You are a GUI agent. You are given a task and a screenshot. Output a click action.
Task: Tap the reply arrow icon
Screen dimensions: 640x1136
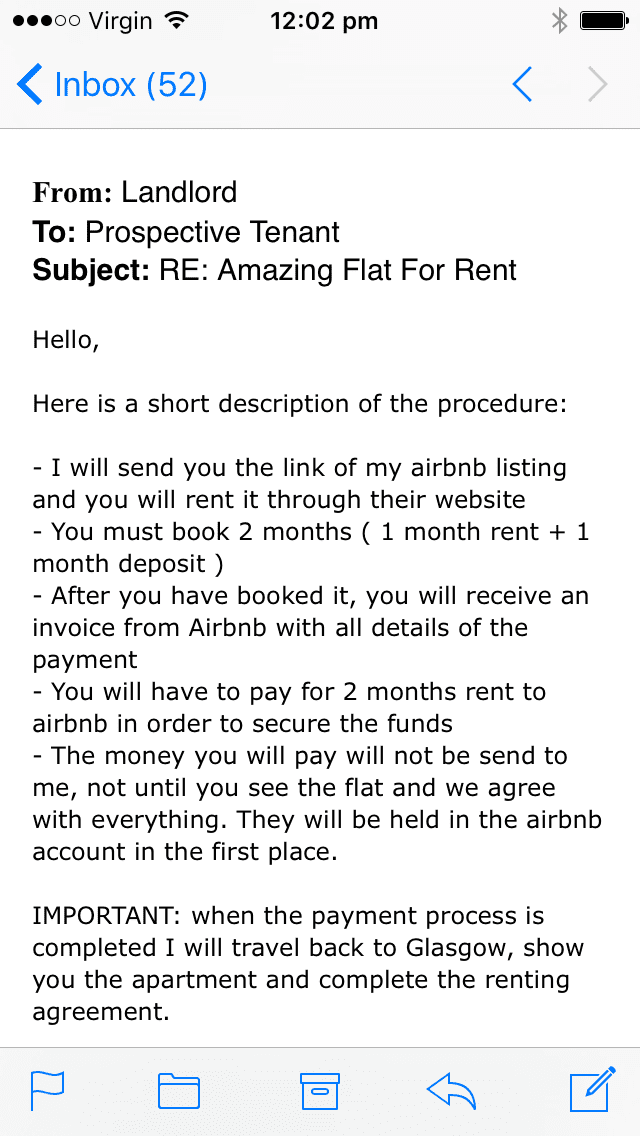454,1088
